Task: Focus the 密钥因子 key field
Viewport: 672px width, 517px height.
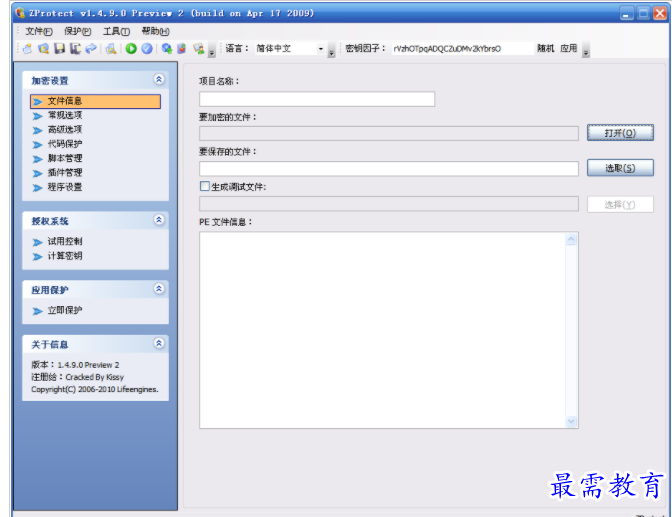Action: pos(462,49)
